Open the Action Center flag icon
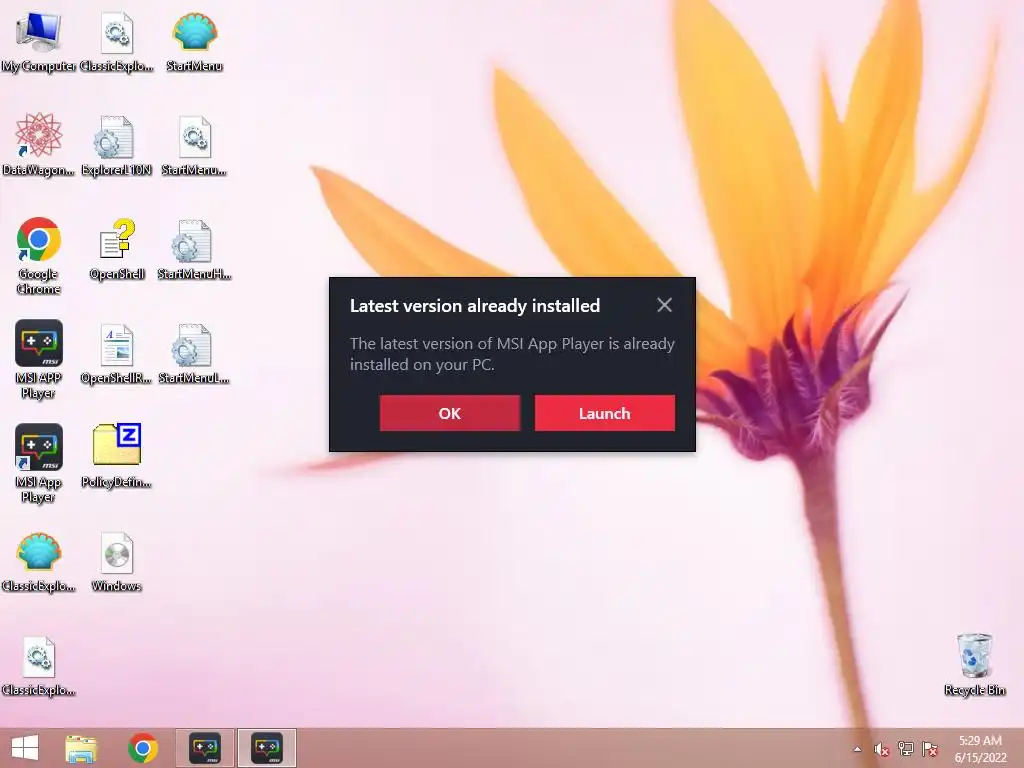The height and width of the screenshot is (768, 1024). coord(930,749)
